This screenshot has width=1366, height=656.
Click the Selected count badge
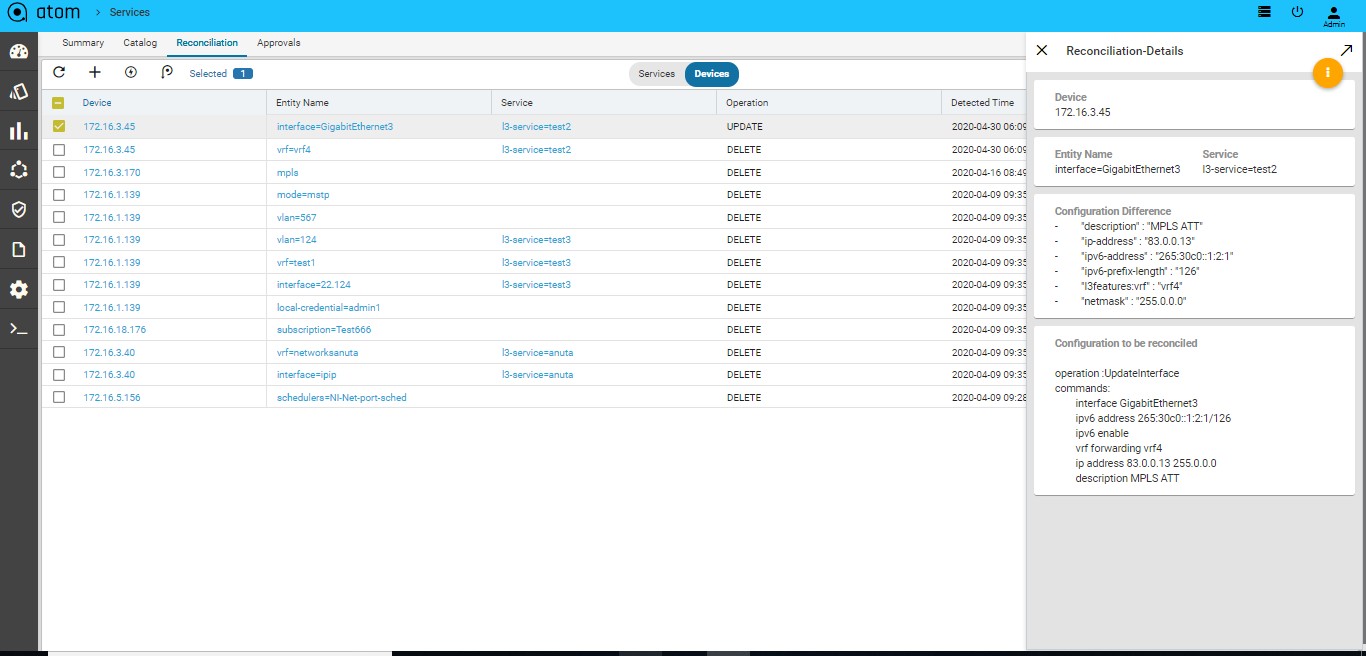click(x=243, y=73)
